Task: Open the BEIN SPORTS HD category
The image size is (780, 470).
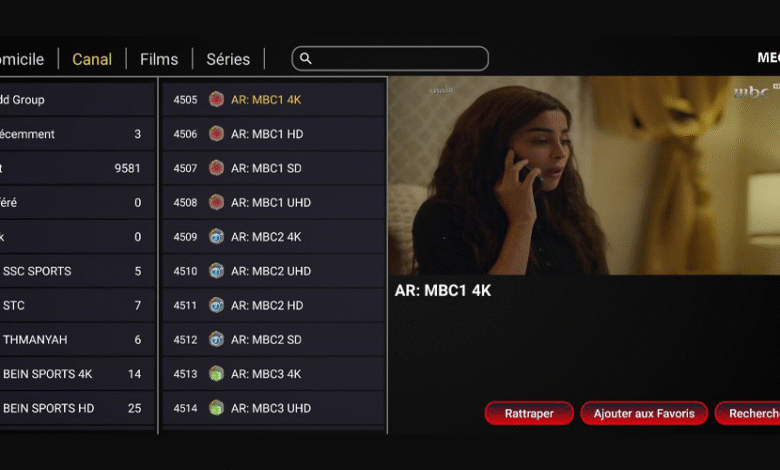Action: [77, 408]
